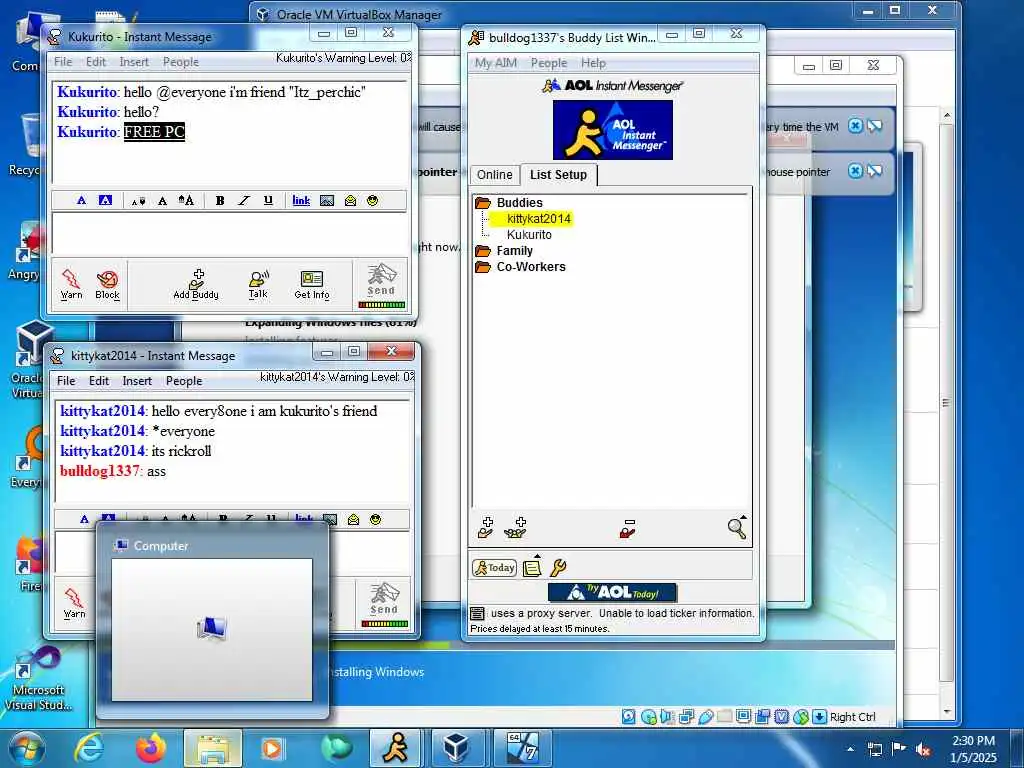Open AIM from the Windows taskbar
The image size is (1024, 768).
tap(396, 748)
